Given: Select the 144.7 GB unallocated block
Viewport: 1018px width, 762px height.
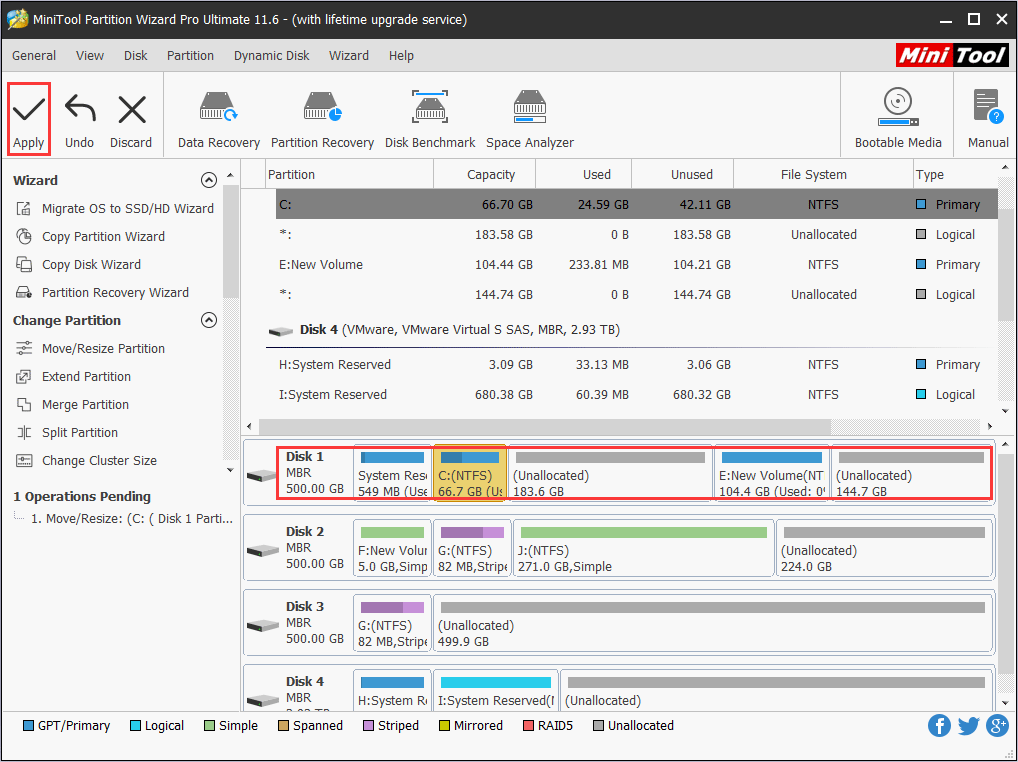Looking at the screenshot, I should click(912, 474).
